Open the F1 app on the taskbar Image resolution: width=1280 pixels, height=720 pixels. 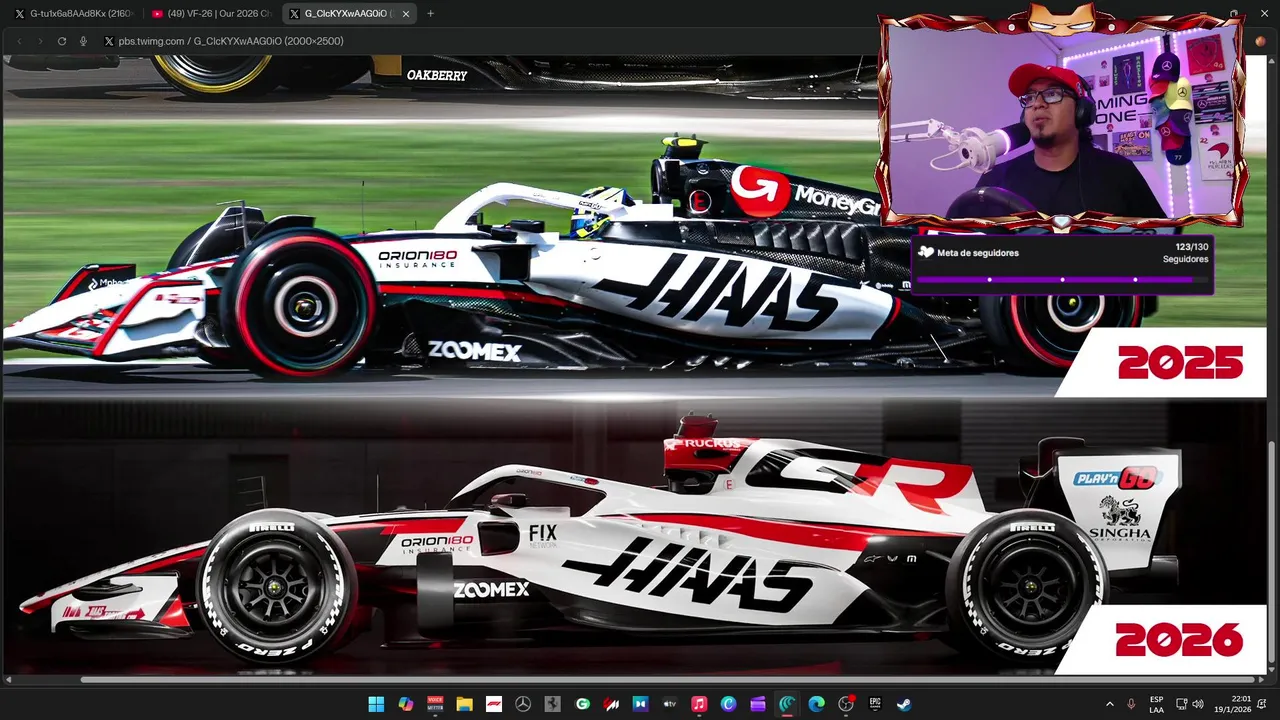pos(493,704)
